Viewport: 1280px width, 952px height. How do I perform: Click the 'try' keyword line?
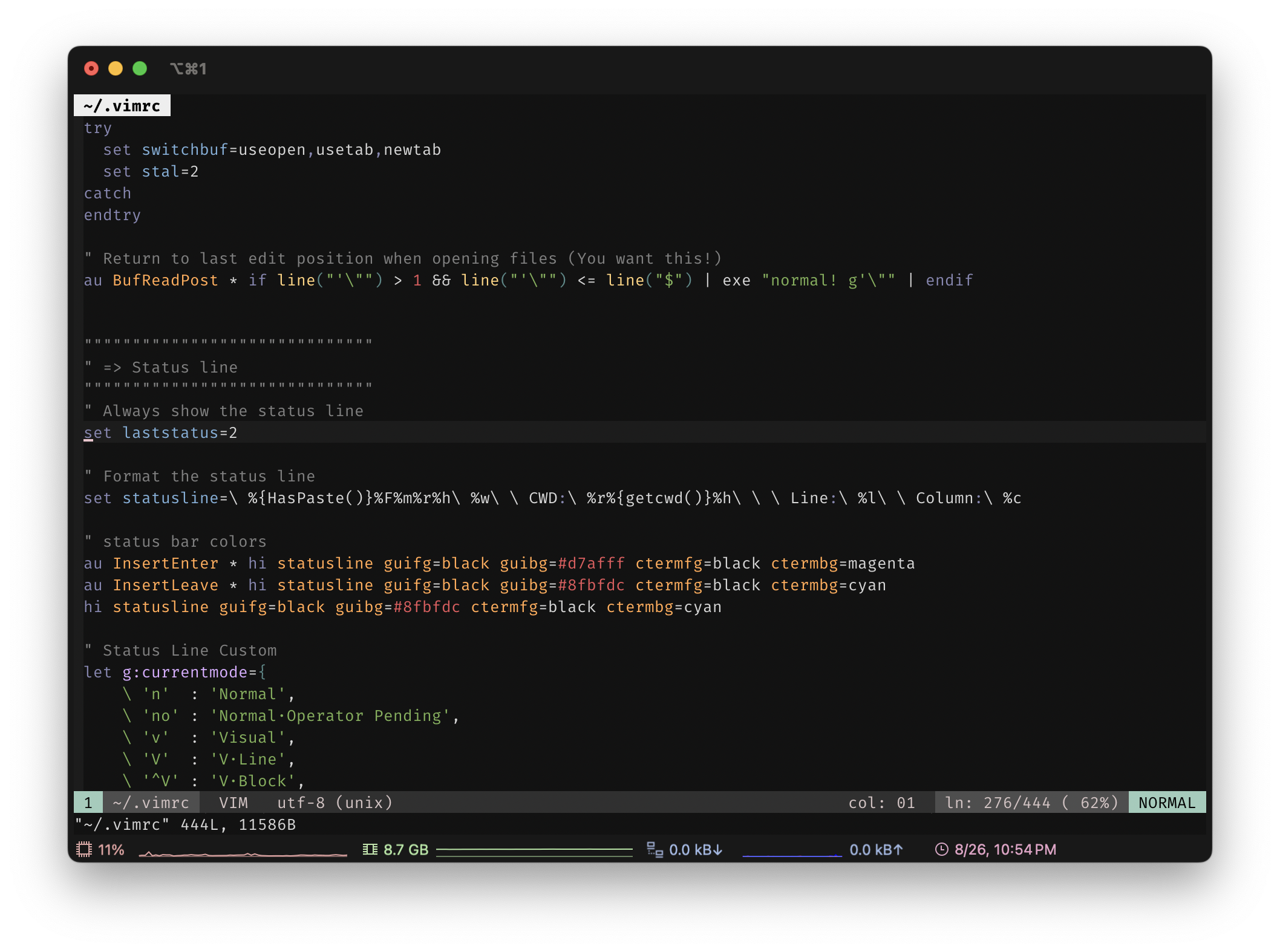(x=98, y=128)
